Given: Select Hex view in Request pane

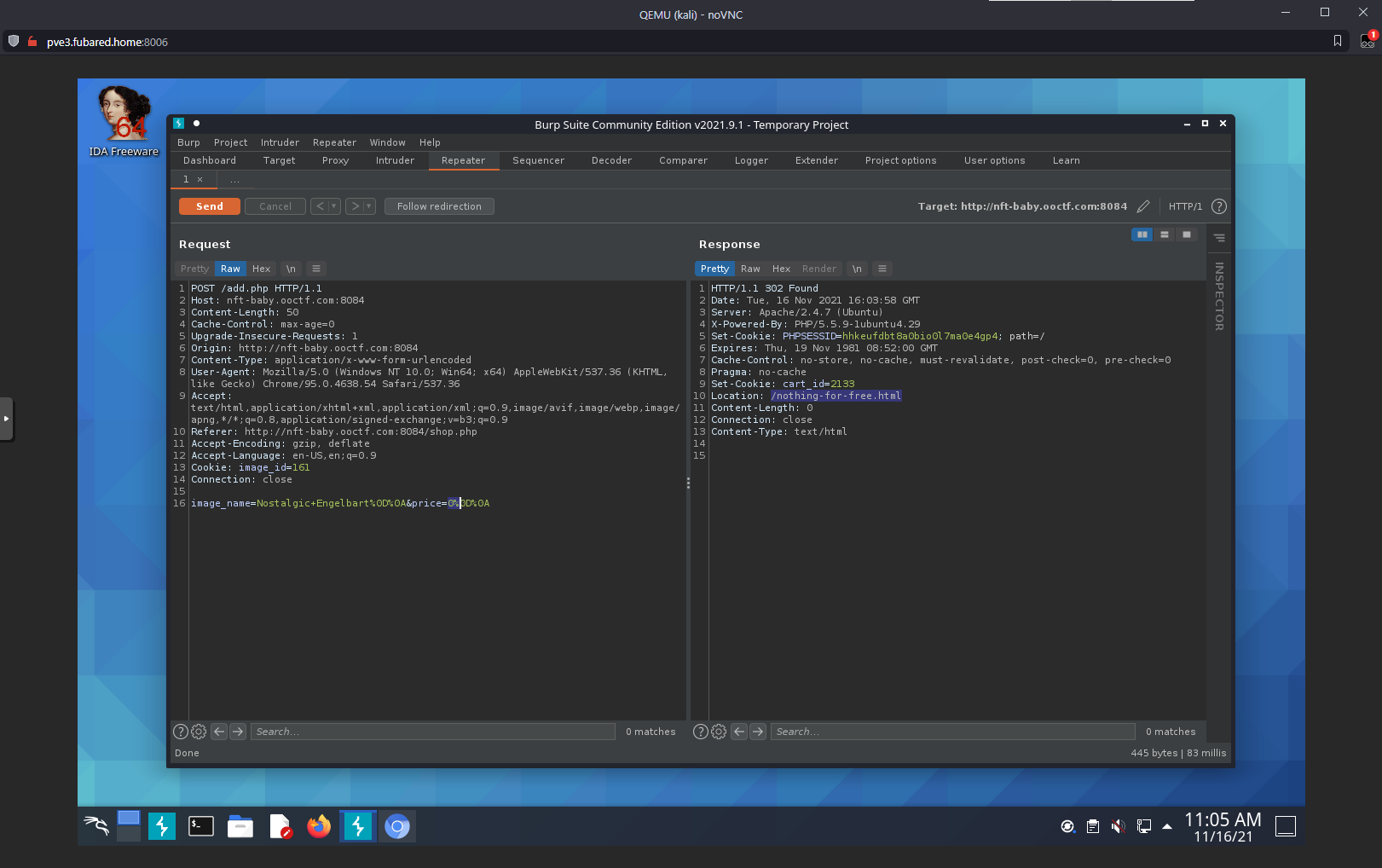Looking at the screenshot, I should click(261, 269).
